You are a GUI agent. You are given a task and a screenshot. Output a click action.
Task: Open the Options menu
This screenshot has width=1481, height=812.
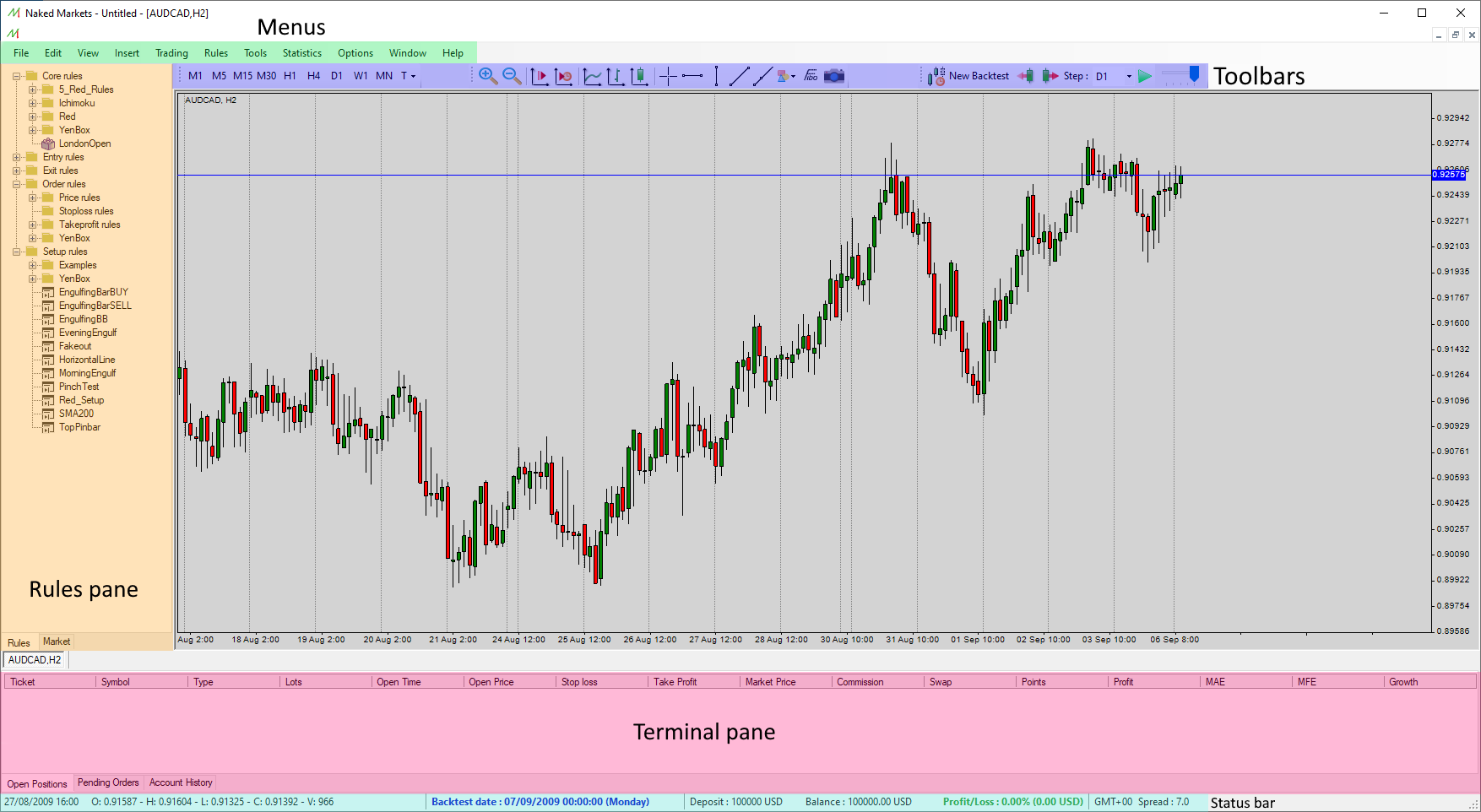pyautogui.click(x=355, y=53)
